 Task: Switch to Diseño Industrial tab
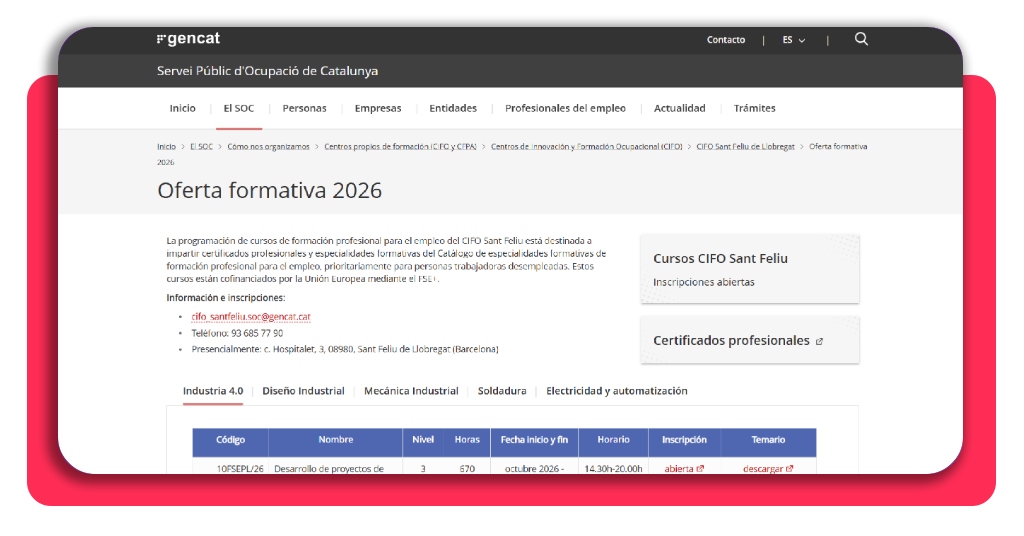(x=303, y=391)
